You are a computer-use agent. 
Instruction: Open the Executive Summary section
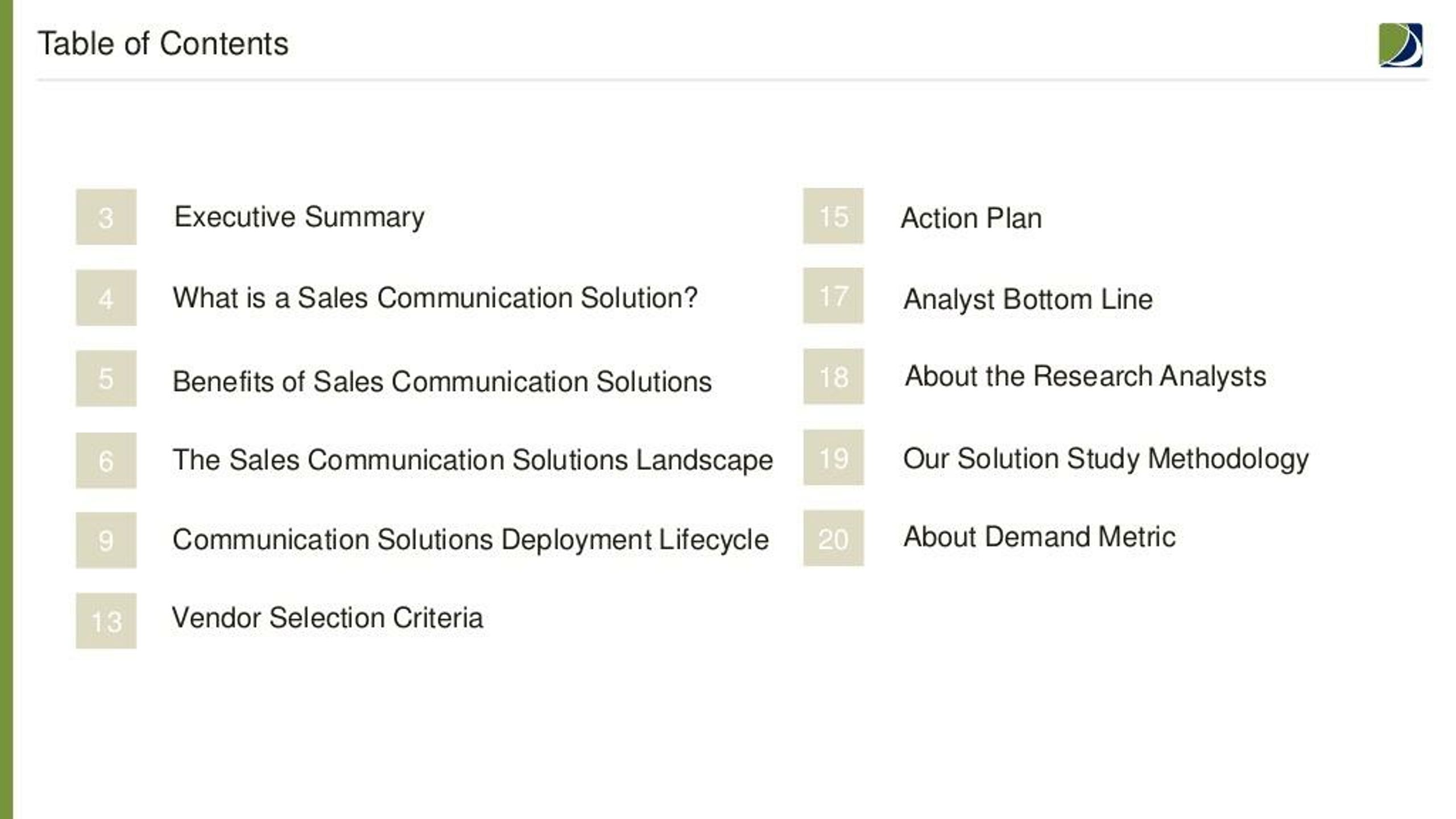pos(299,217)
